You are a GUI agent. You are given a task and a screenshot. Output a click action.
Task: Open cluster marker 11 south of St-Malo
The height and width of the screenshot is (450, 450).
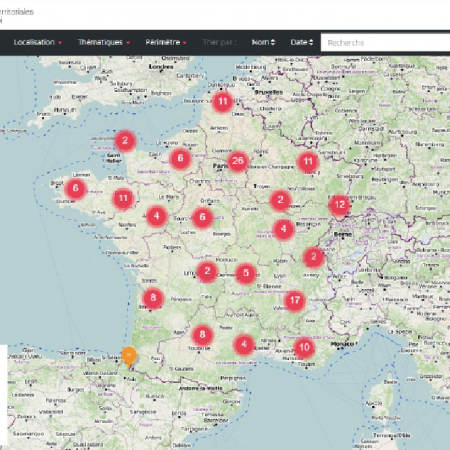tap(123, 199)
